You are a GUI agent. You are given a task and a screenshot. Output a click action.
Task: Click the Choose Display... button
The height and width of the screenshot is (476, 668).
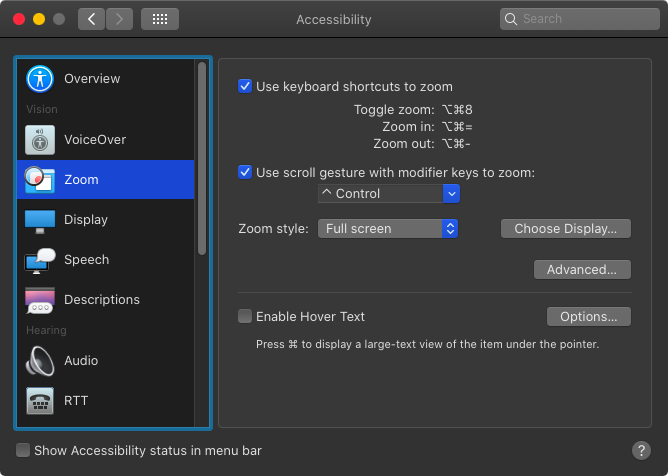(x=566, y=229)
